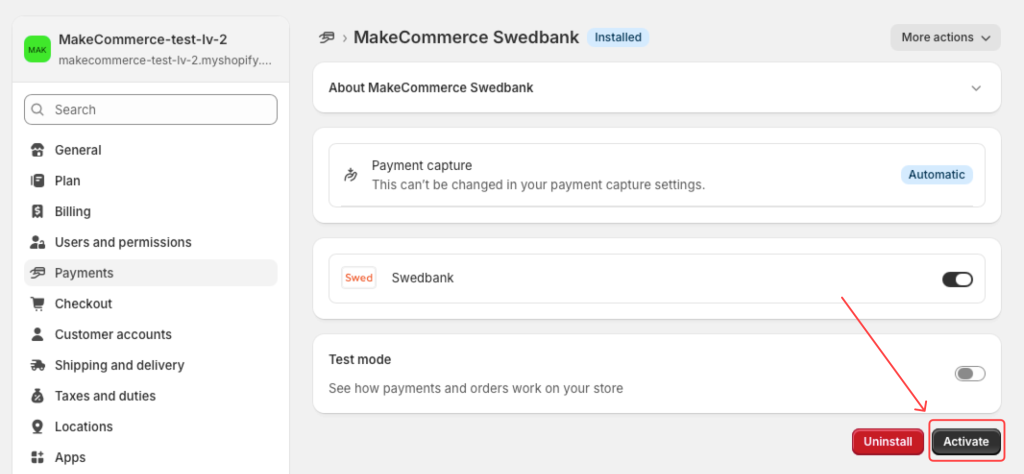Click into the settings Search field

[x=150, y=110]
